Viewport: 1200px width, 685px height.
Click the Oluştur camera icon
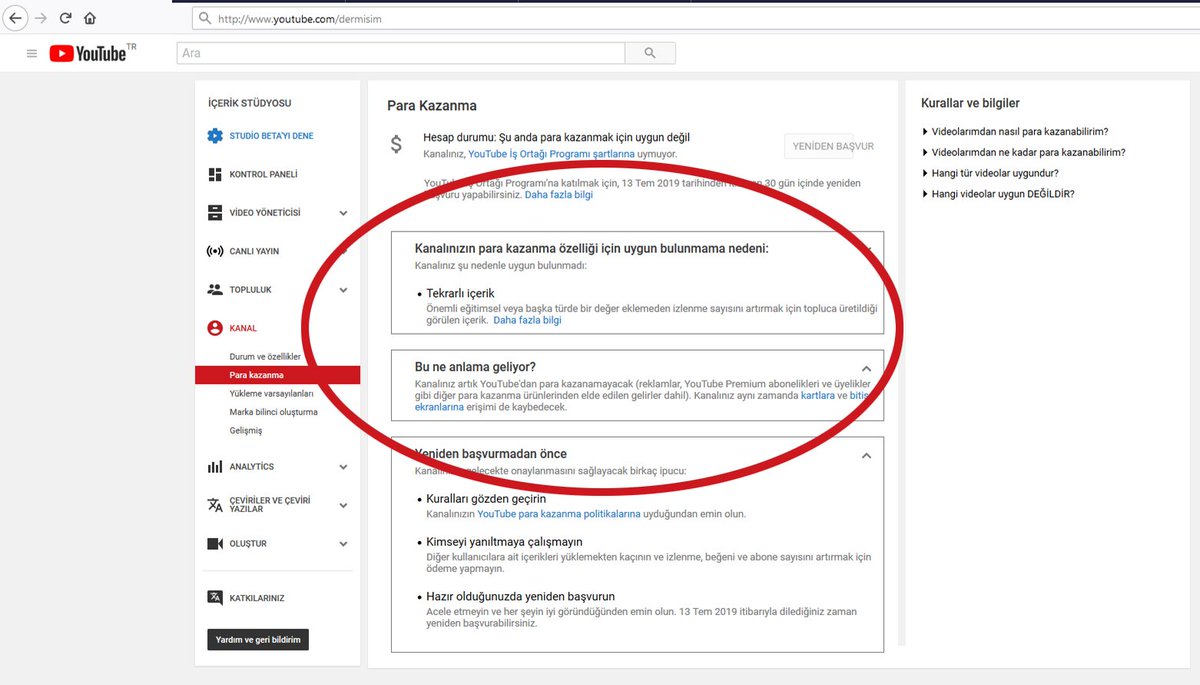[x=215, y=544]
